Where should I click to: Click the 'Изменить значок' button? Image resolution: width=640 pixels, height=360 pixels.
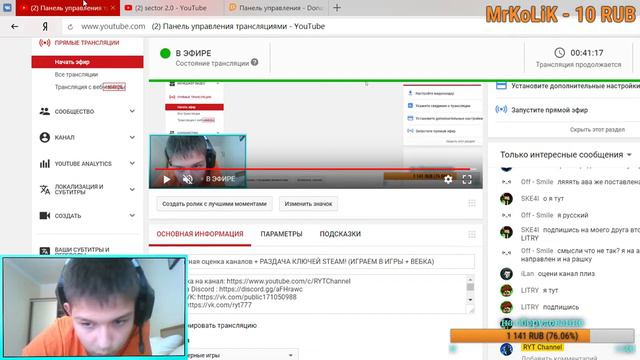pos(309,204)
